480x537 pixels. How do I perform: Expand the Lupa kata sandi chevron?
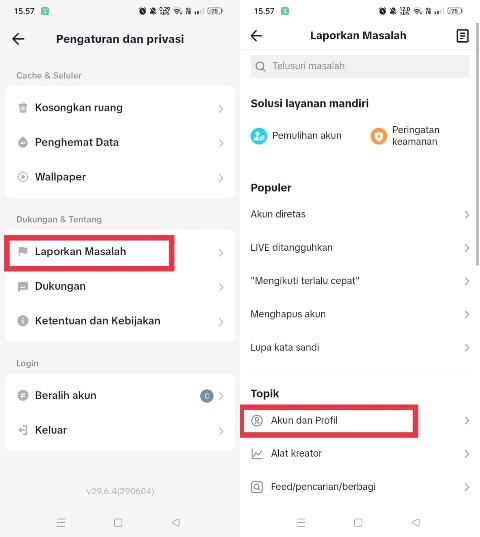(x=467, y=348)
